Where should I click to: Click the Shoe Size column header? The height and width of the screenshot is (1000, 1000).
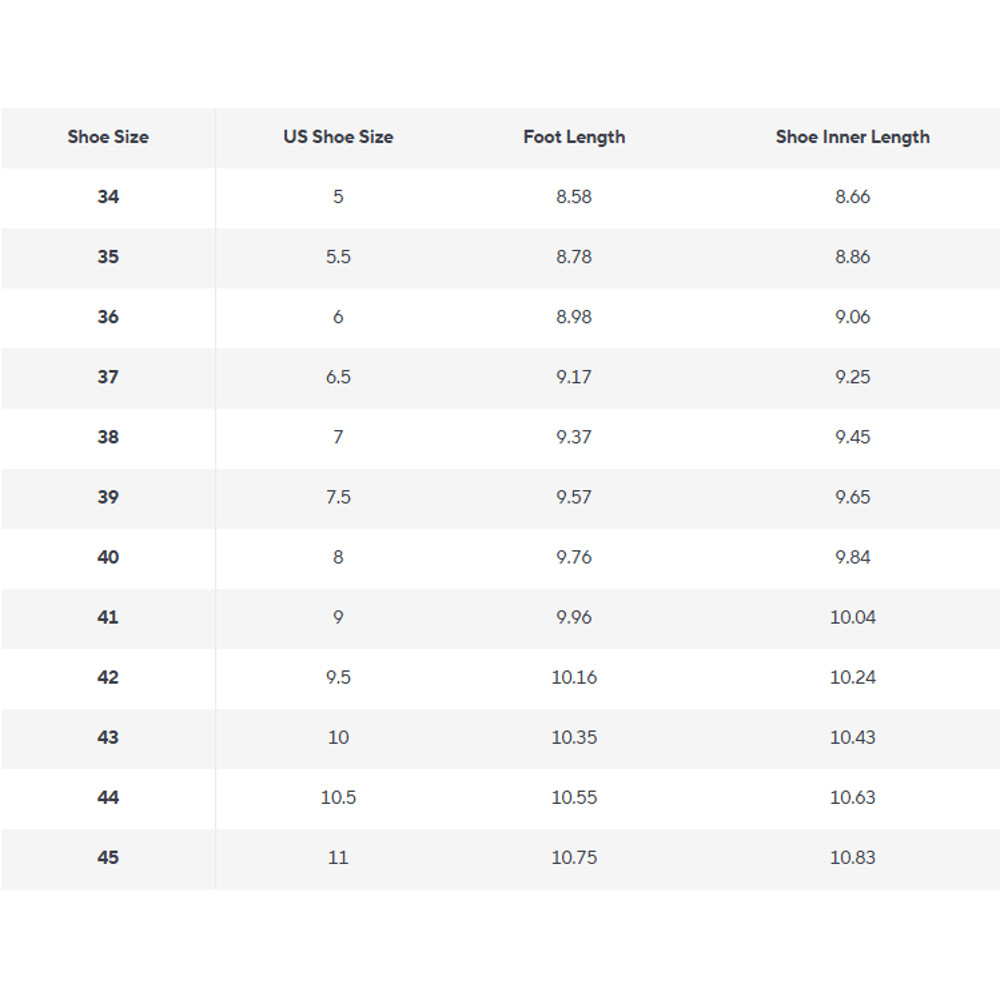(x=108, y=137)
